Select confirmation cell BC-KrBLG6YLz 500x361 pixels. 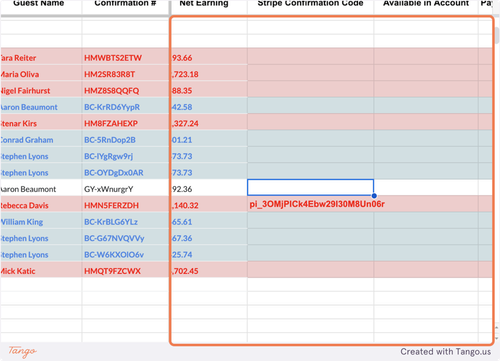point(125,220)
